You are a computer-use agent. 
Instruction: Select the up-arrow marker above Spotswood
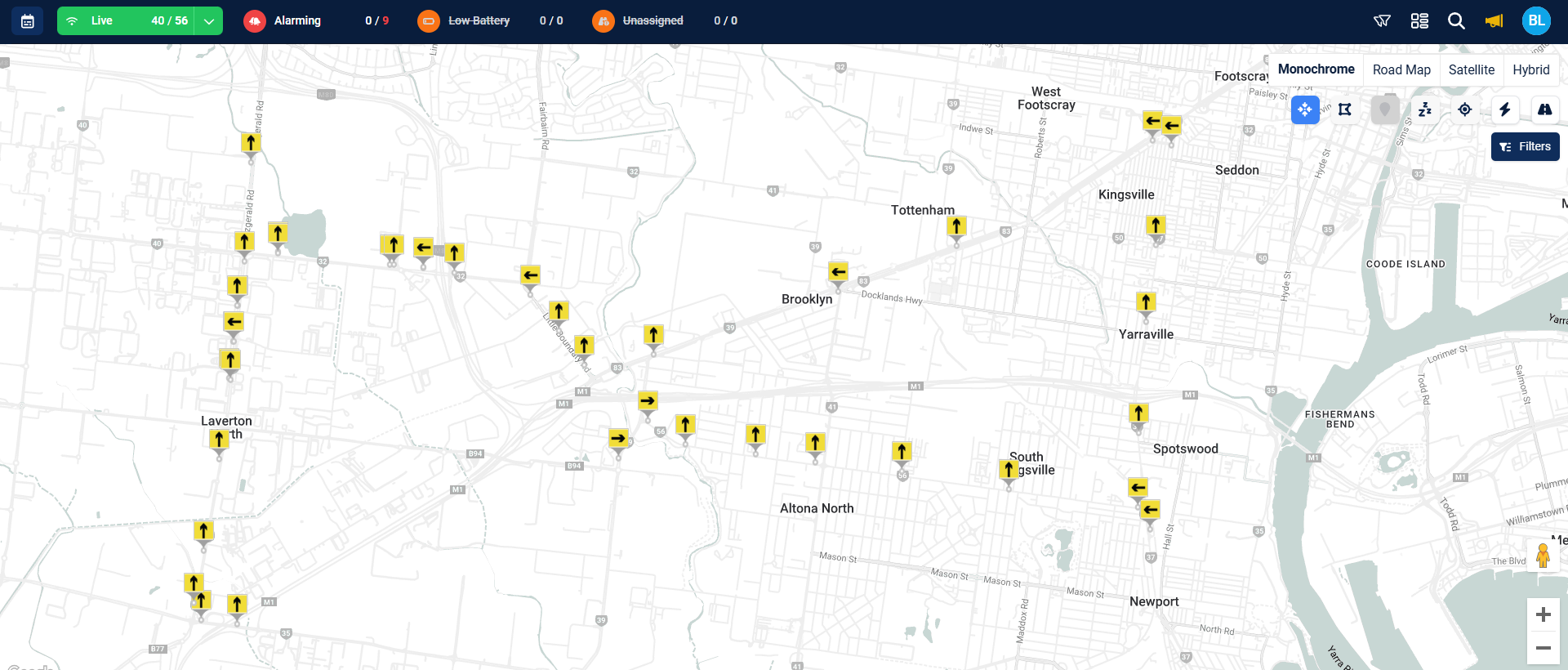click(1138, 413)
